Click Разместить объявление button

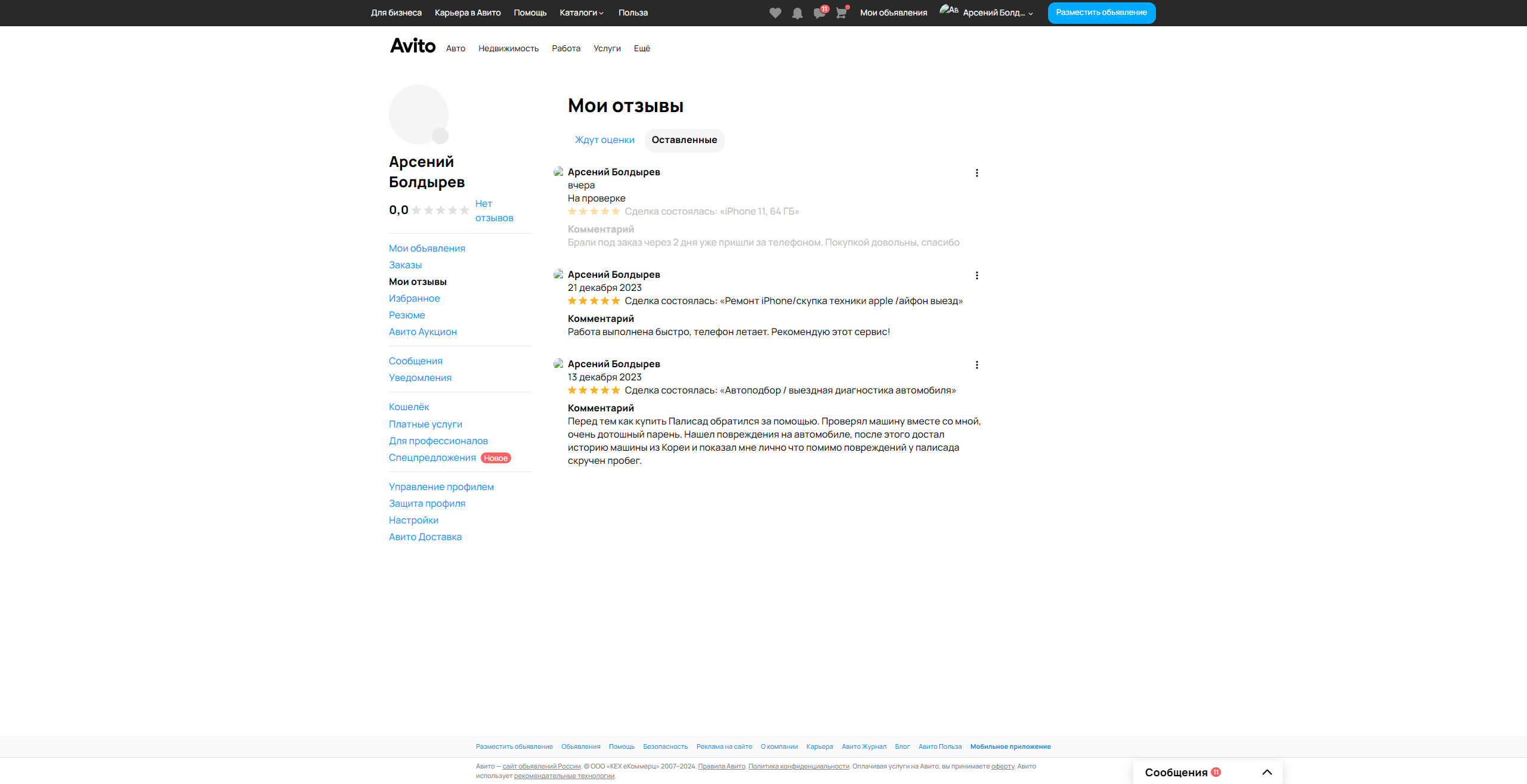click(1101, 13)
